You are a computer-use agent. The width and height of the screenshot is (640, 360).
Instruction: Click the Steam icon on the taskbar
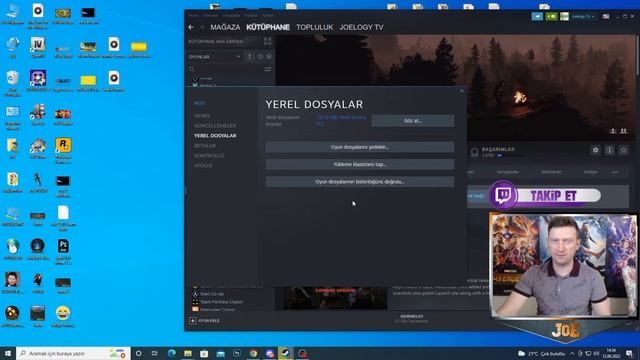pyautogui.click(x=286, y=353)
